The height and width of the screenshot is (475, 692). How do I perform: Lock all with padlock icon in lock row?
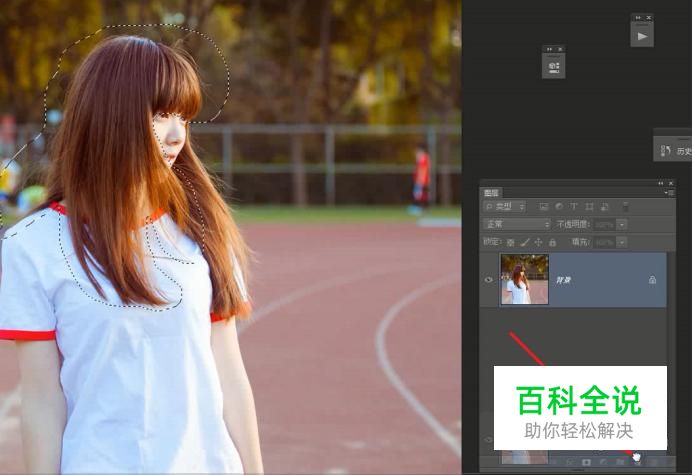pyautogui.click(x=552, y=242)
